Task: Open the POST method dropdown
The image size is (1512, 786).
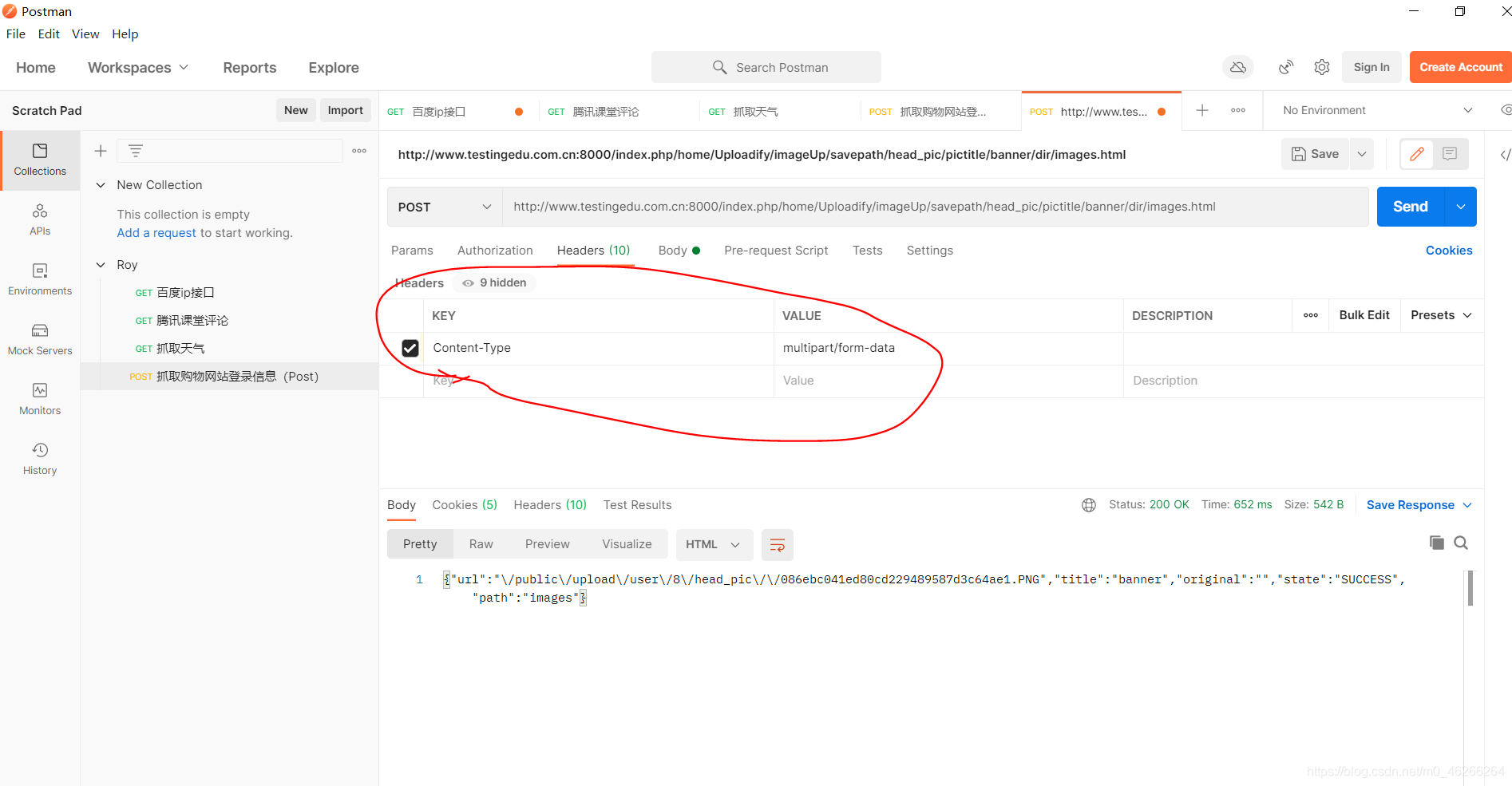Action: coord(445,207)
